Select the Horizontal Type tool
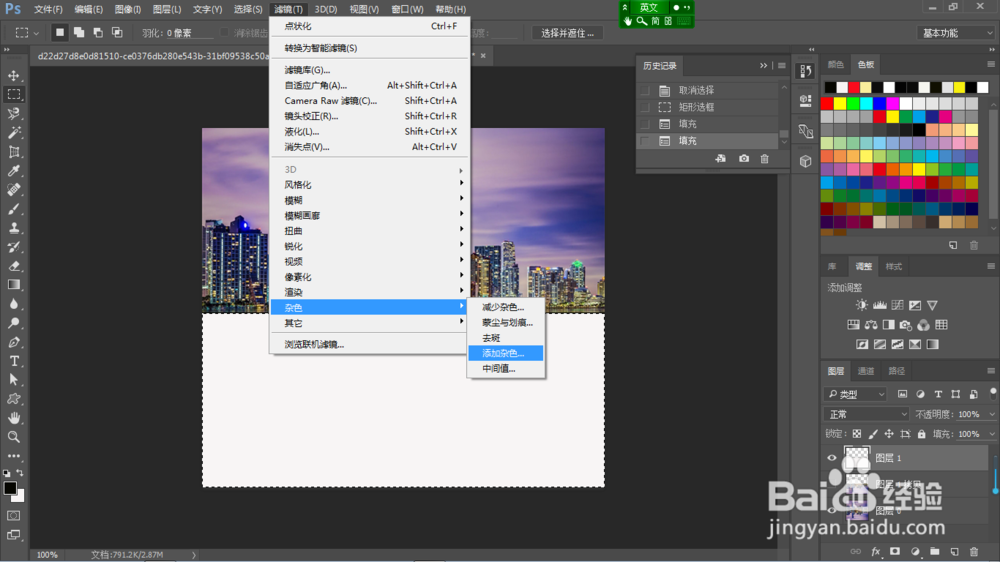 (x=13, y=361)
